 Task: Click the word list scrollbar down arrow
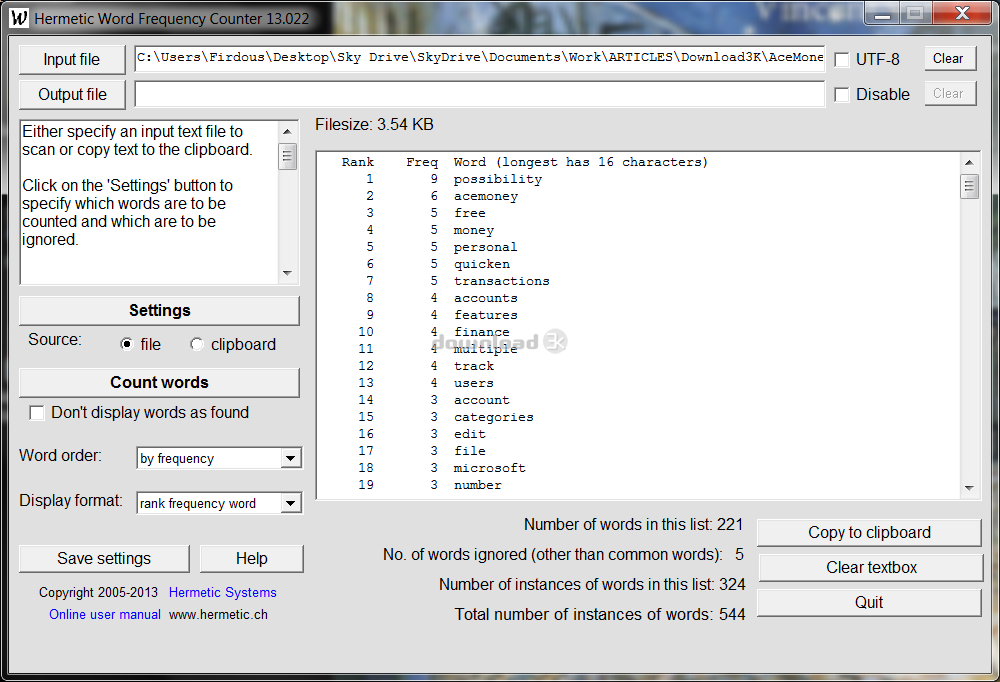970,487
